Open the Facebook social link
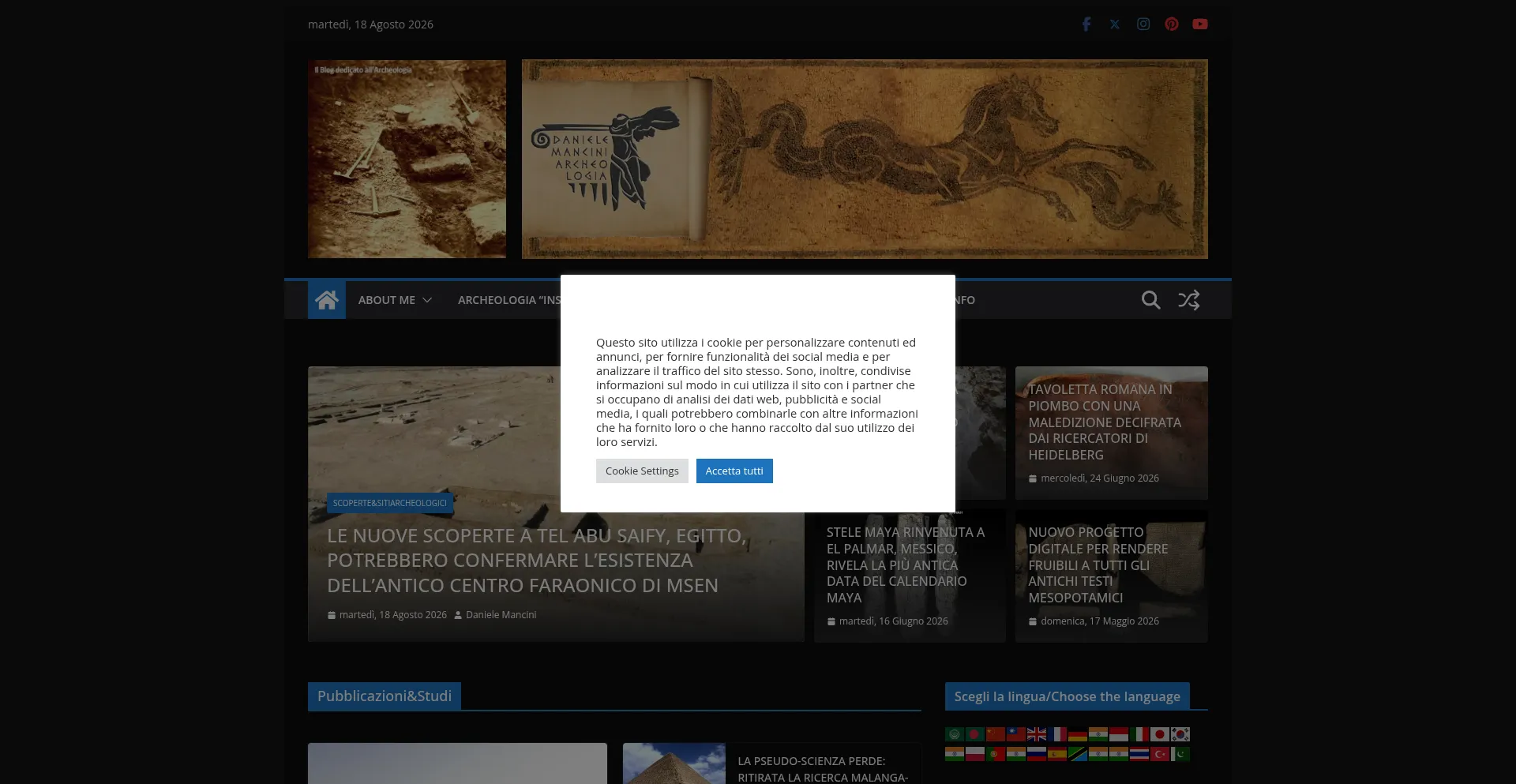The width and height of the screenshot is (1516, 784). [1086, 24]
